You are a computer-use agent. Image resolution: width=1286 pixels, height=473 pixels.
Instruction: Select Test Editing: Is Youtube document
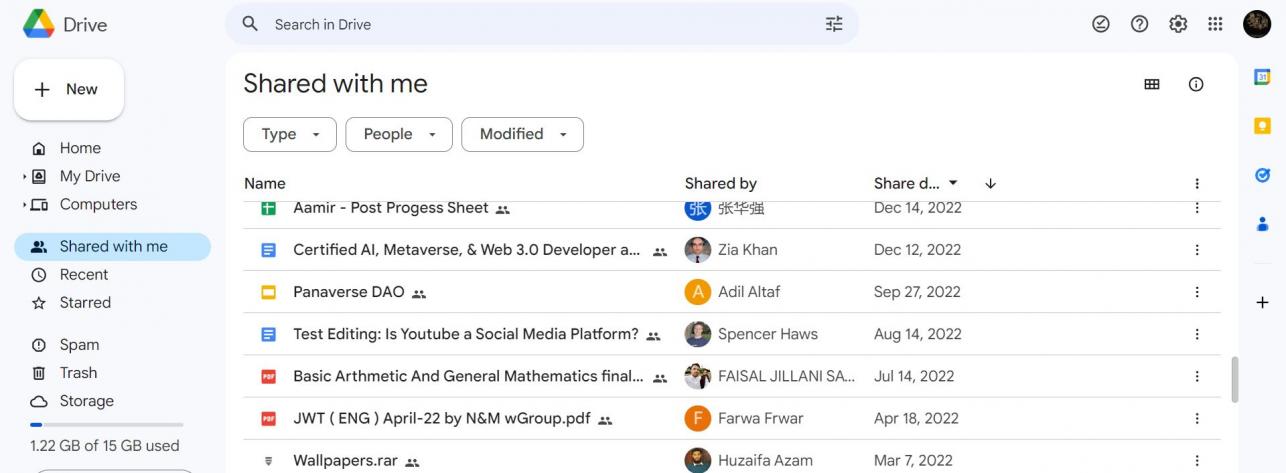tap(466, 334)
